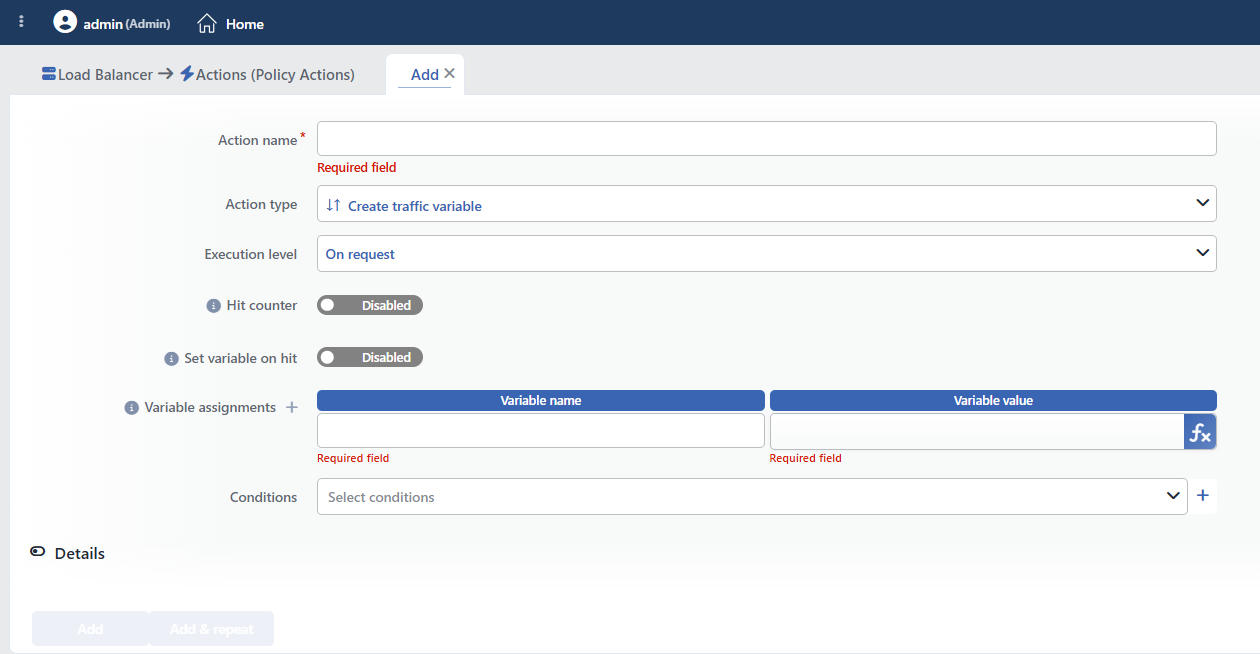Screen dimensions: 1260x654
Task: Click the traffic arrows icon in Action type
Action: pyautogui.click(x=334, y=205)
